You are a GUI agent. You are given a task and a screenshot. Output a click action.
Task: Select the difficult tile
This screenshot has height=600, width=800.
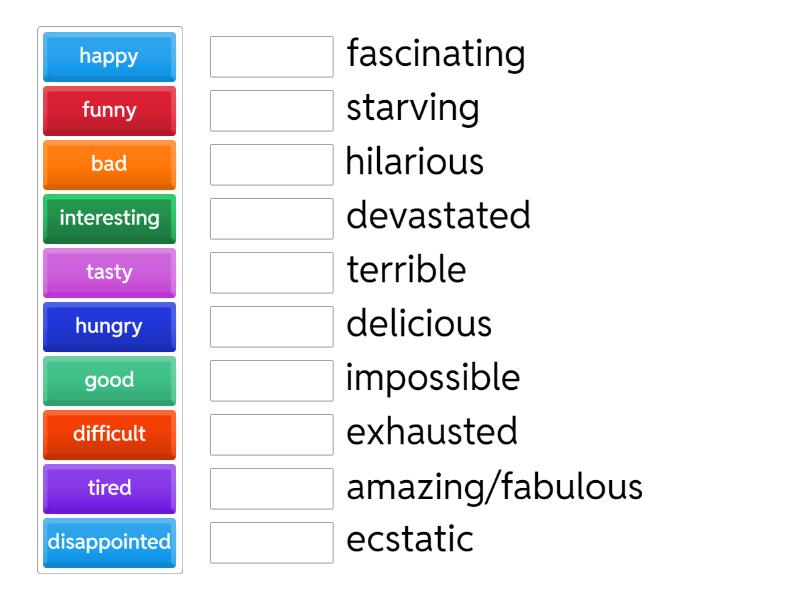pyautogui.click(x=108, y=434)
